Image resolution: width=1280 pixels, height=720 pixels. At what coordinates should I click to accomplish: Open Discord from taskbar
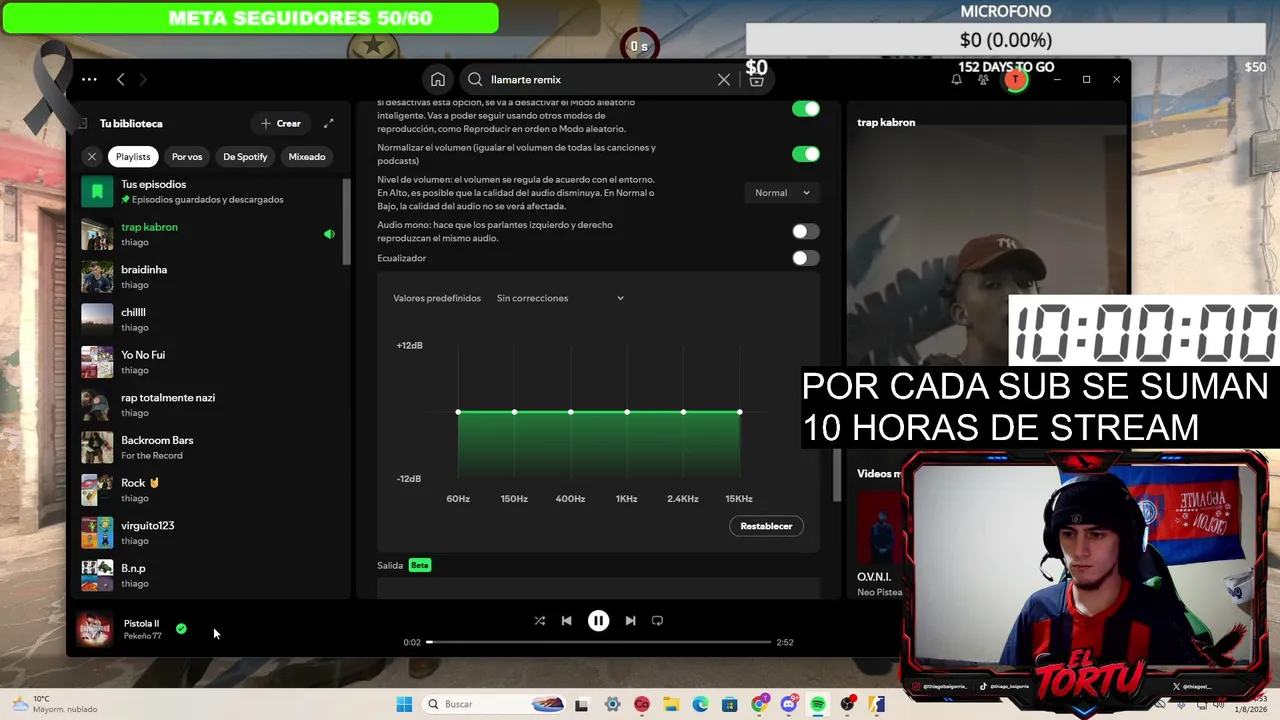[789, 704]
